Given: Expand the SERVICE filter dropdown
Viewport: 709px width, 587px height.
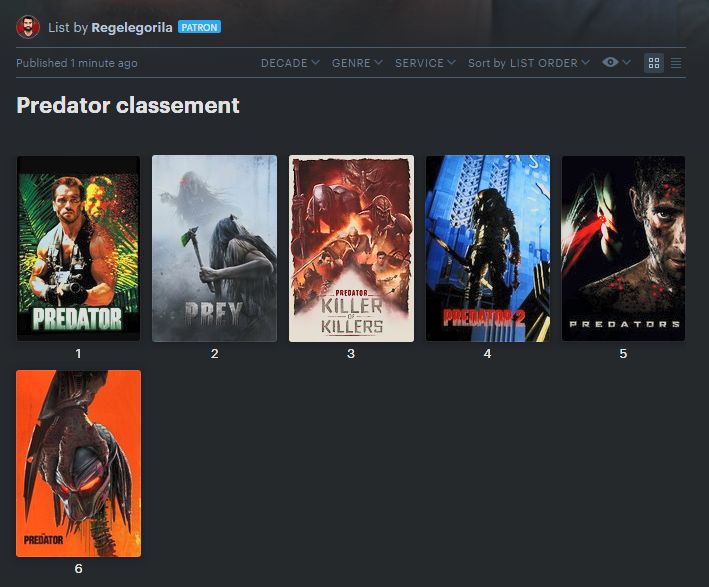Looking at the screenshot, I should coord(425,63).
